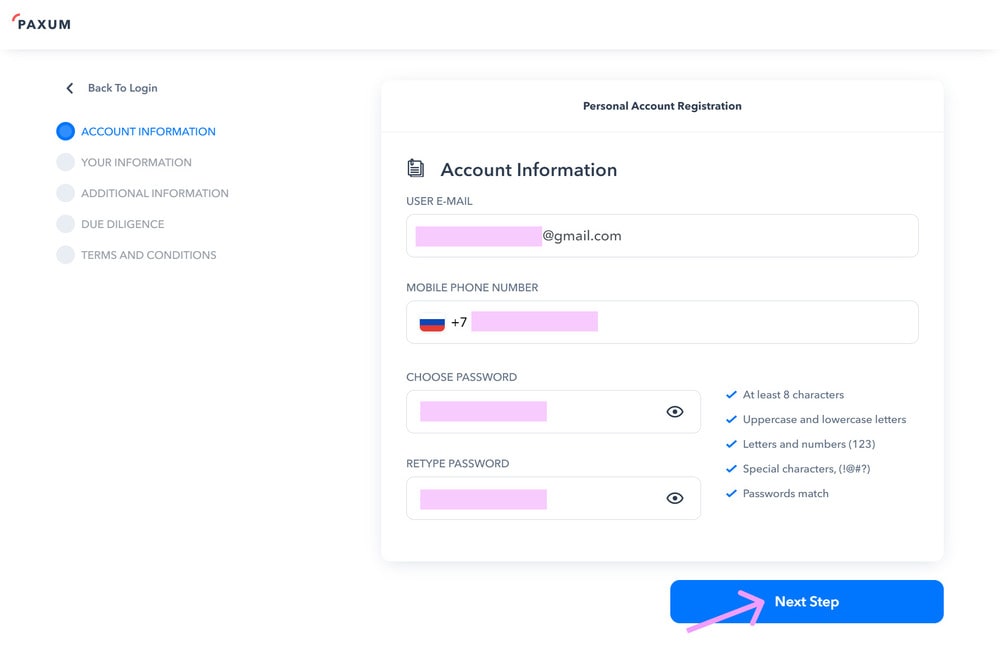Click the back arrow chevron icon
The width and height of the screenshot is (1000, 650).
coord(70,88)
